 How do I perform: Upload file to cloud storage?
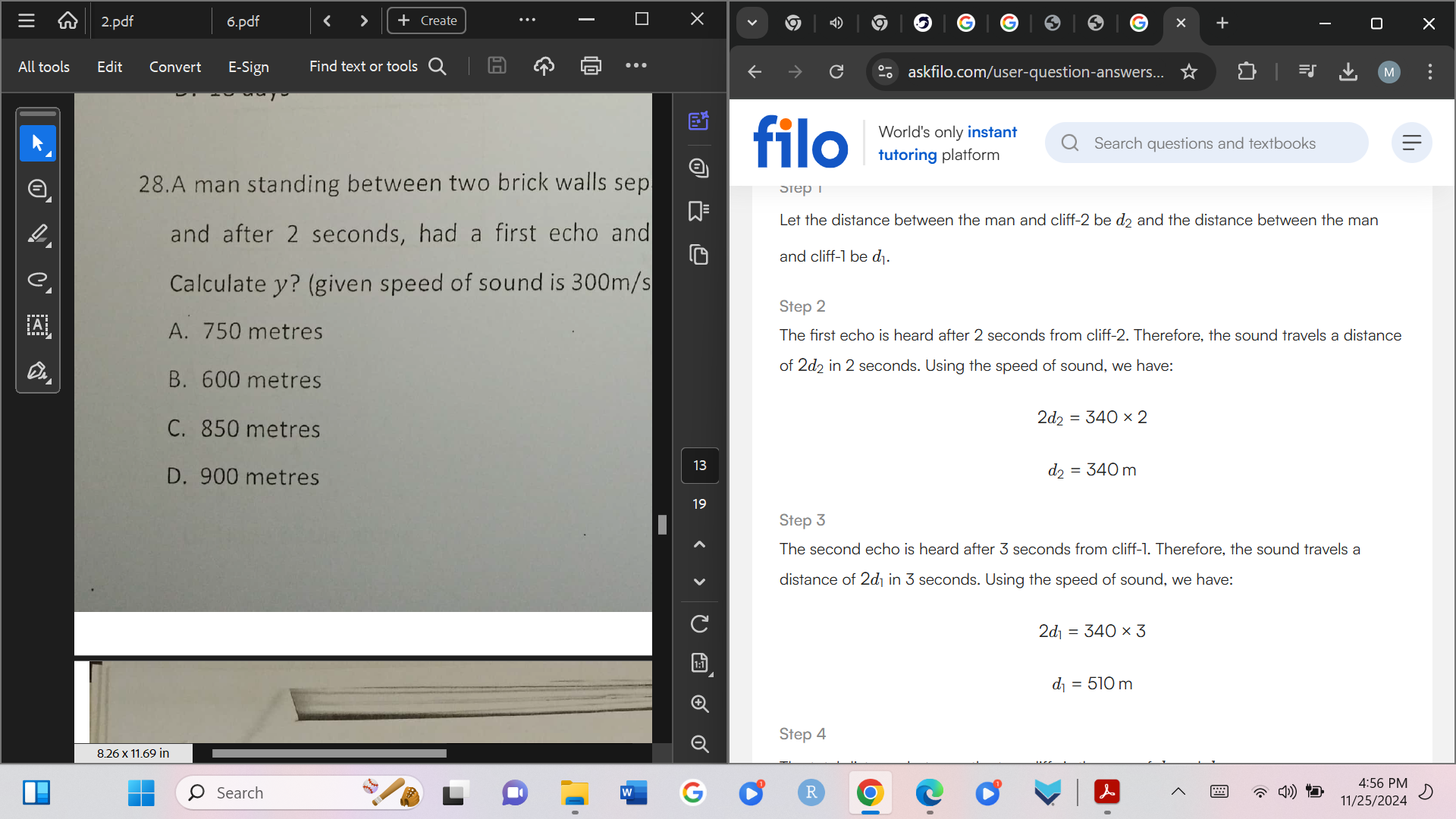click(x=544, y=66)
